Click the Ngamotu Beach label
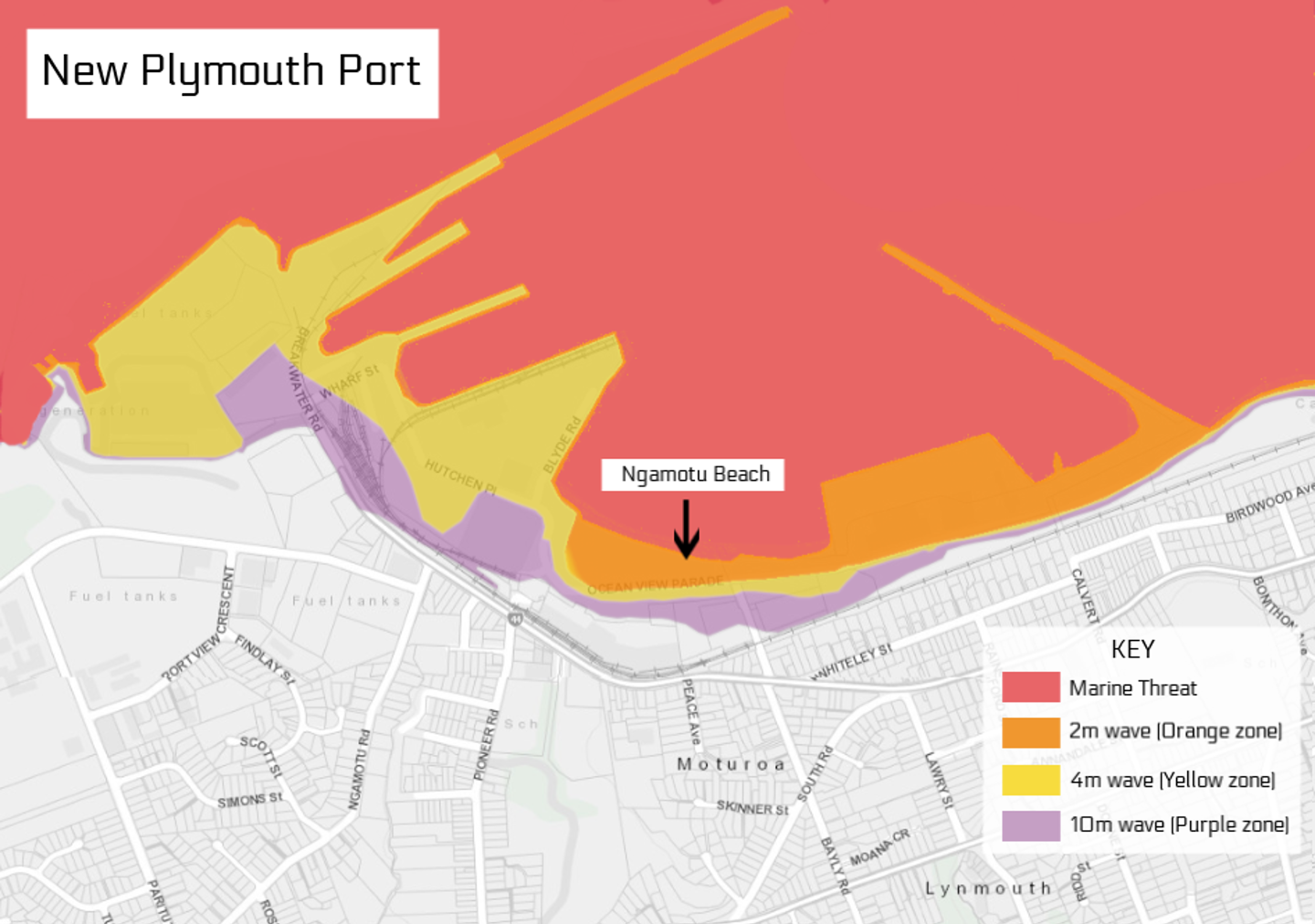The image size is (1315, 924). [x=693, y=475]
